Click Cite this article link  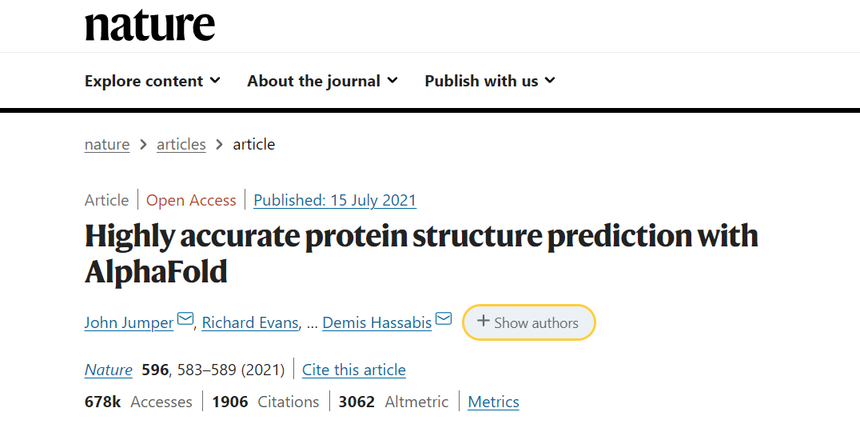[354, 370]
